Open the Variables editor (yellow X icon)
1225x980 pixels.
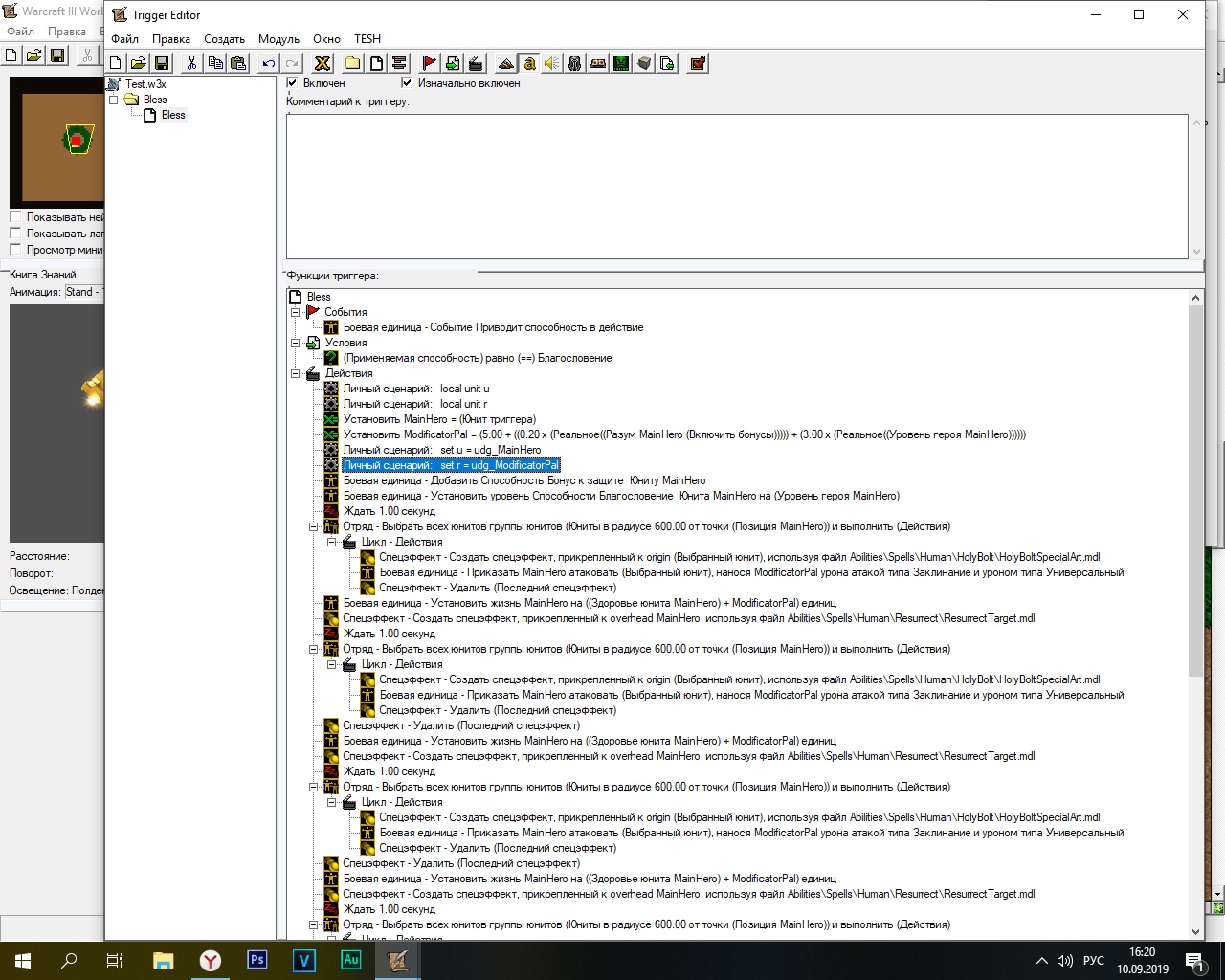pos(323,63)
